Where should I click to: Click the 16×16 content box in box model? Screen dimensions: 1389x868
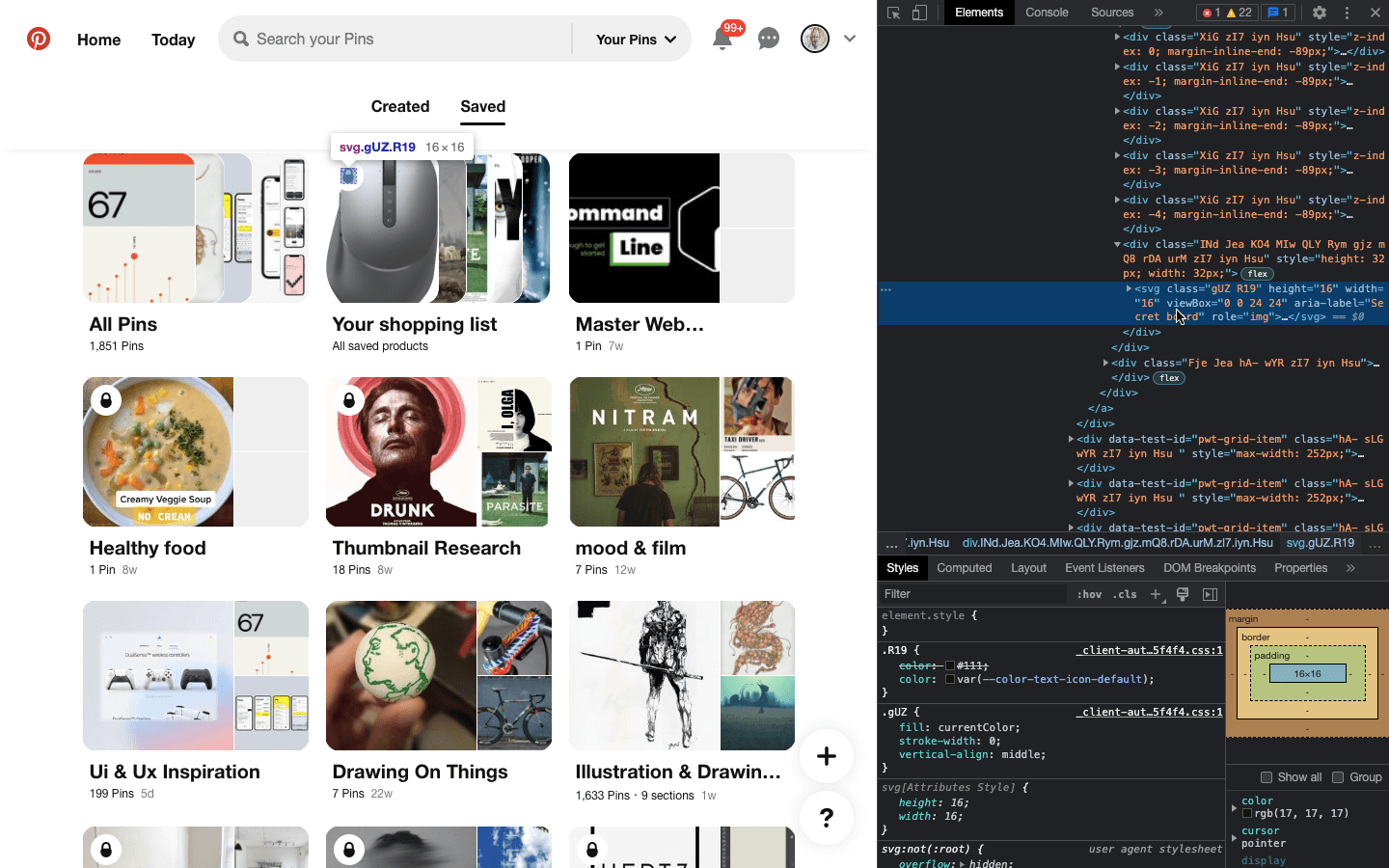tap(1307, 674)
